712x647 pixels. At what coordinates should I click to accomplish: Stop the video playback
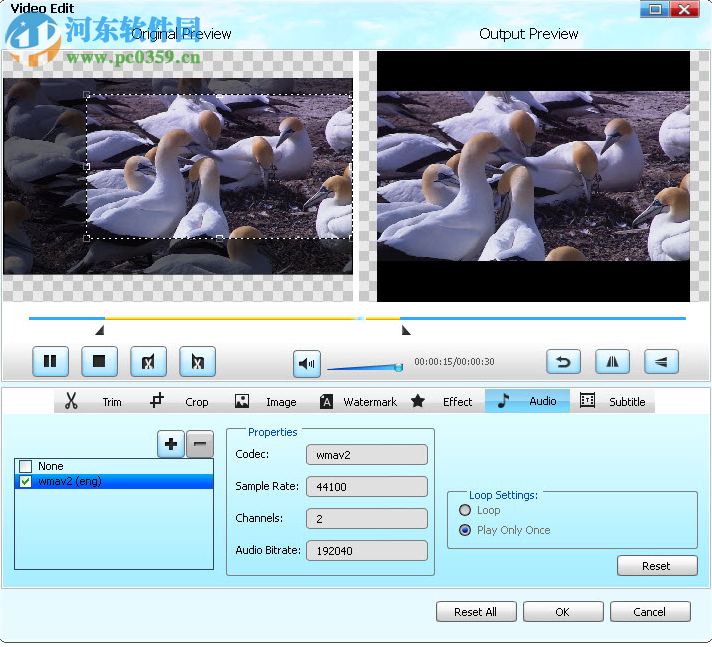99,361
